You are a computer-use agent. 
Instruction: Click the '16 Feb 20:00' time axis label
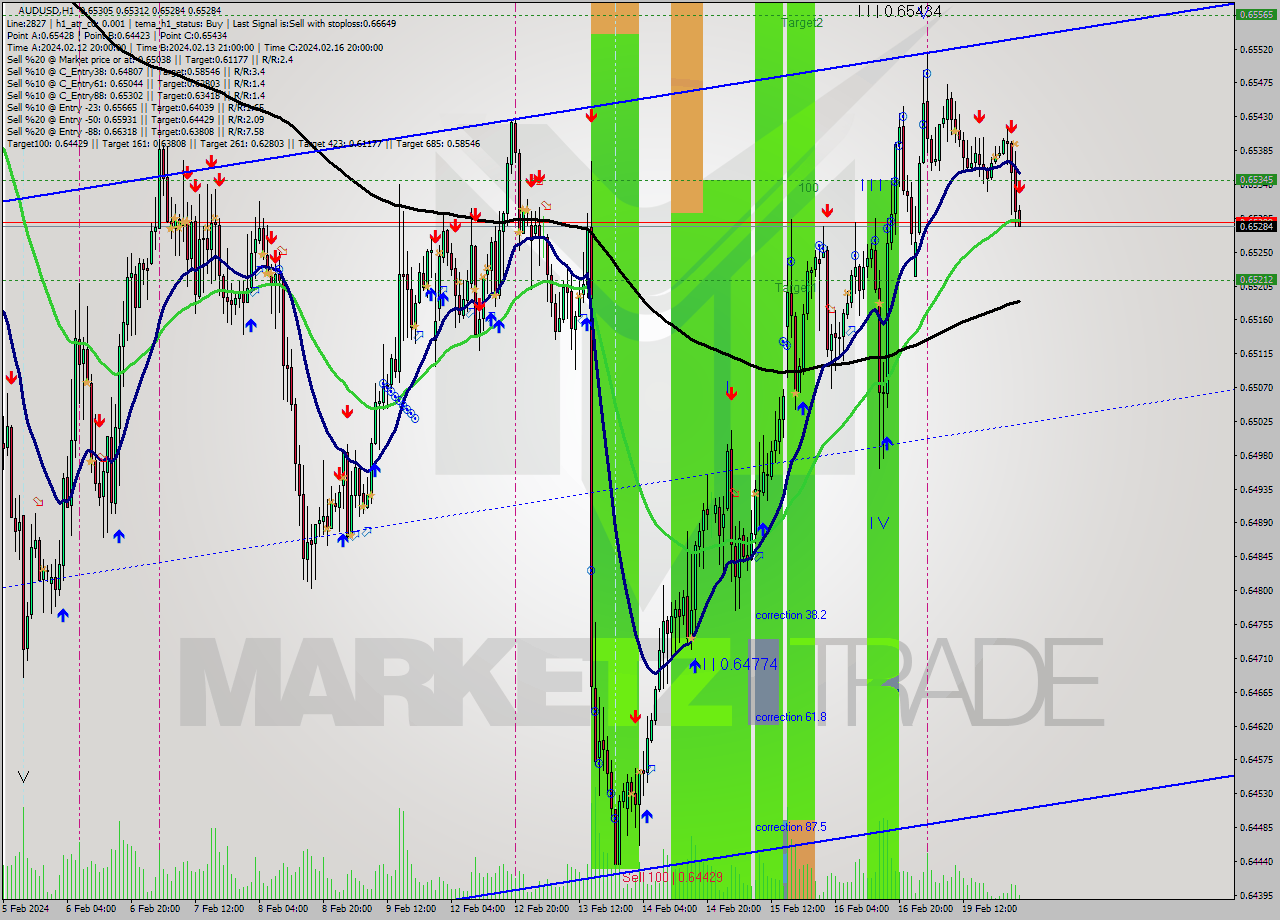pyautogui.click(x=925, y=909)
